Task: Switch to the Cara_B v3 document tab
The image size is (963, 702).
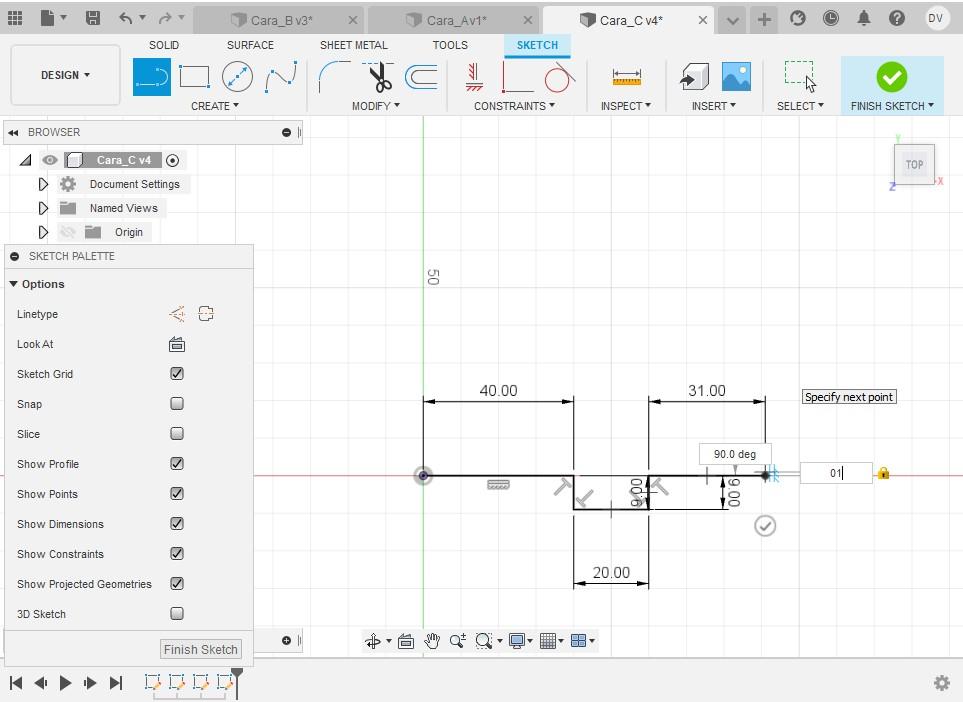Action: pyautogui.click(x=278, y=20)
